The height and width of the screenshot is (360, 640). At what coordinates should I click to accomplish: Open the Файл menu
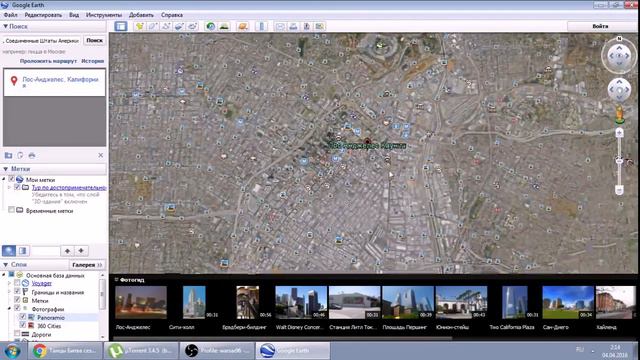tap(11, 15)
